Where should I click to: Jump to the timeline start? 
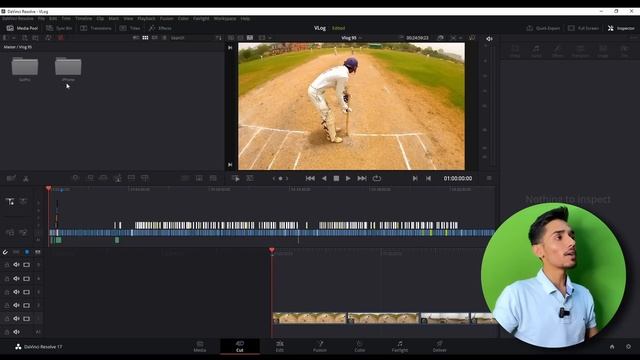coord(310,178)
